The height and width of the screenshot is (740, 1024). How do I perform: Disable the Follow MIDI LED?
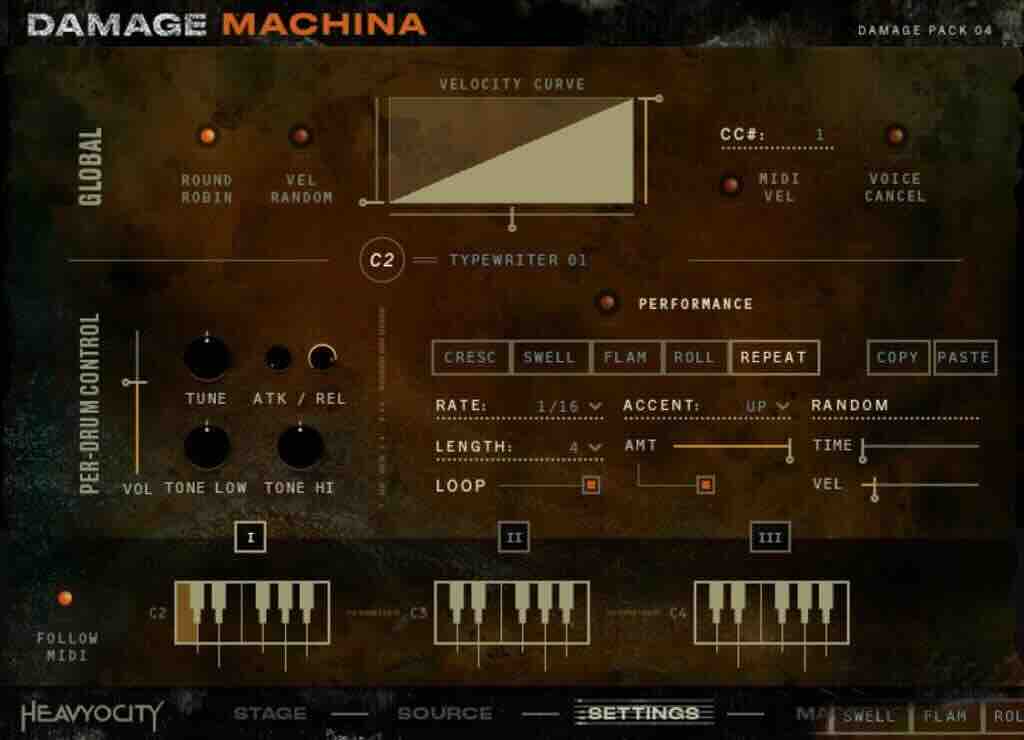point(65,598)
